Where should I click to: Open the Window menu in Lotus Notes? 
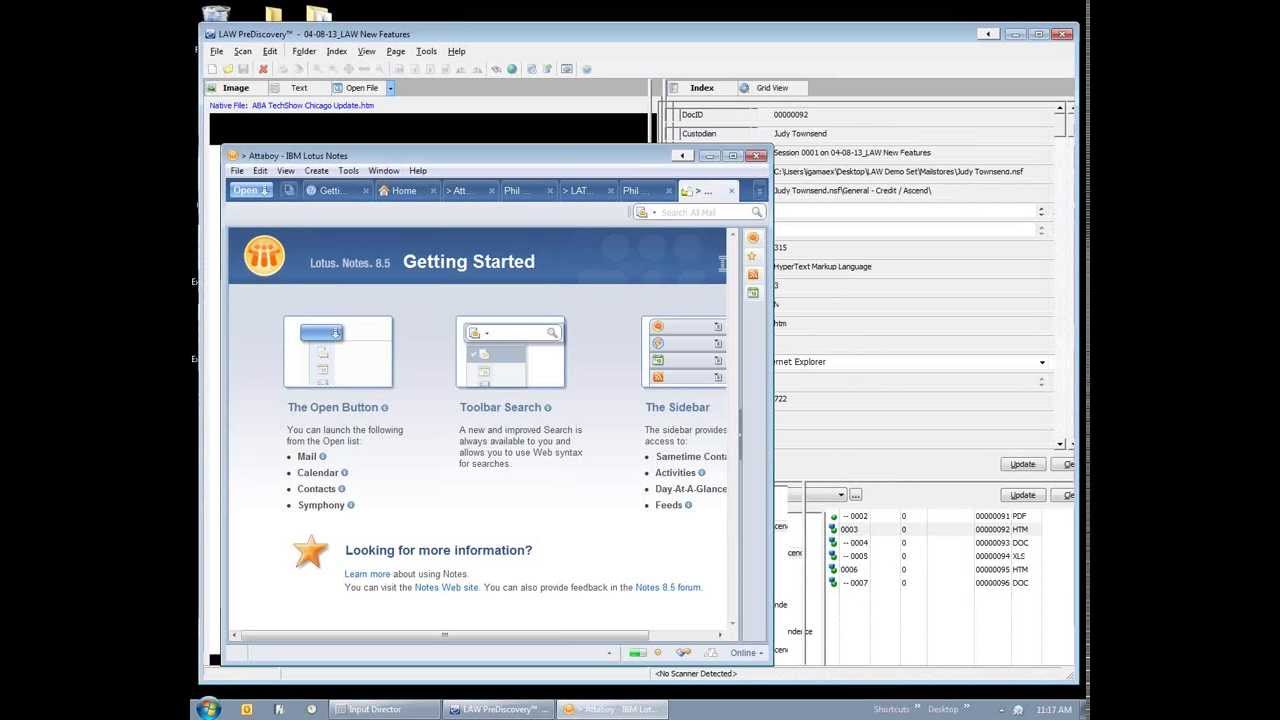pos(384,171)
